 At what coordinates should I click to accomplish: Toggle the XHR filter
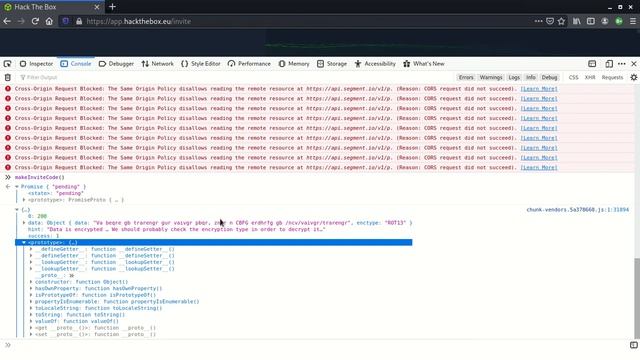[590, 77]
